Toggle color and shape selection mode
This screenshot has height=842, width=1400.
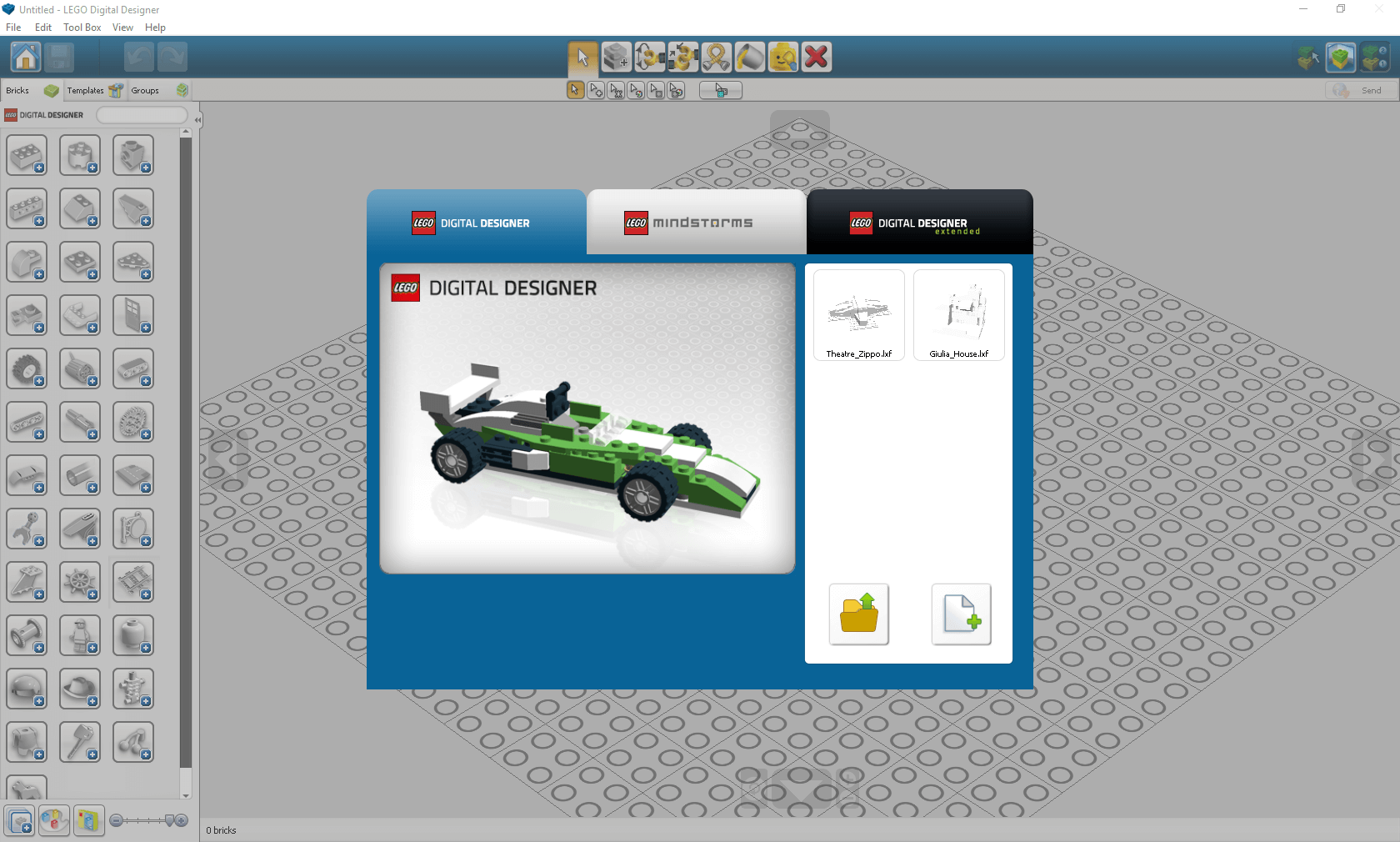[676, 90]
